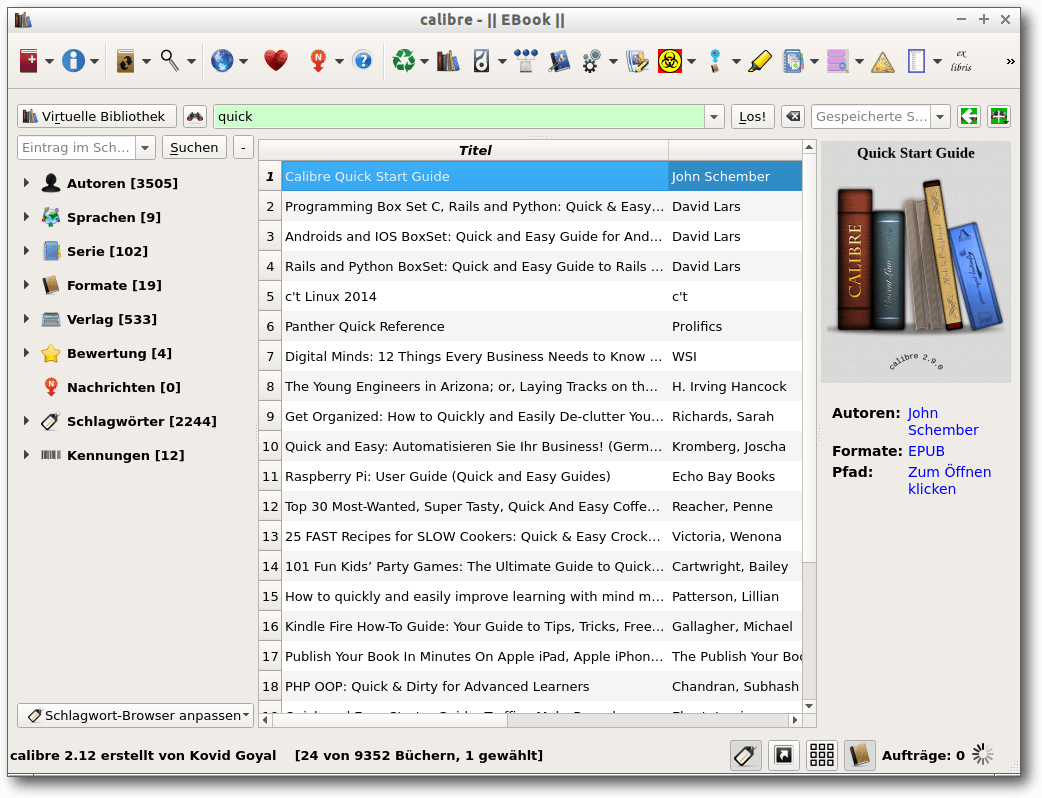Click the Save to disk icon
This screenshot has width=1042, height=798.
pyautogui.click(x=482, y=61)
